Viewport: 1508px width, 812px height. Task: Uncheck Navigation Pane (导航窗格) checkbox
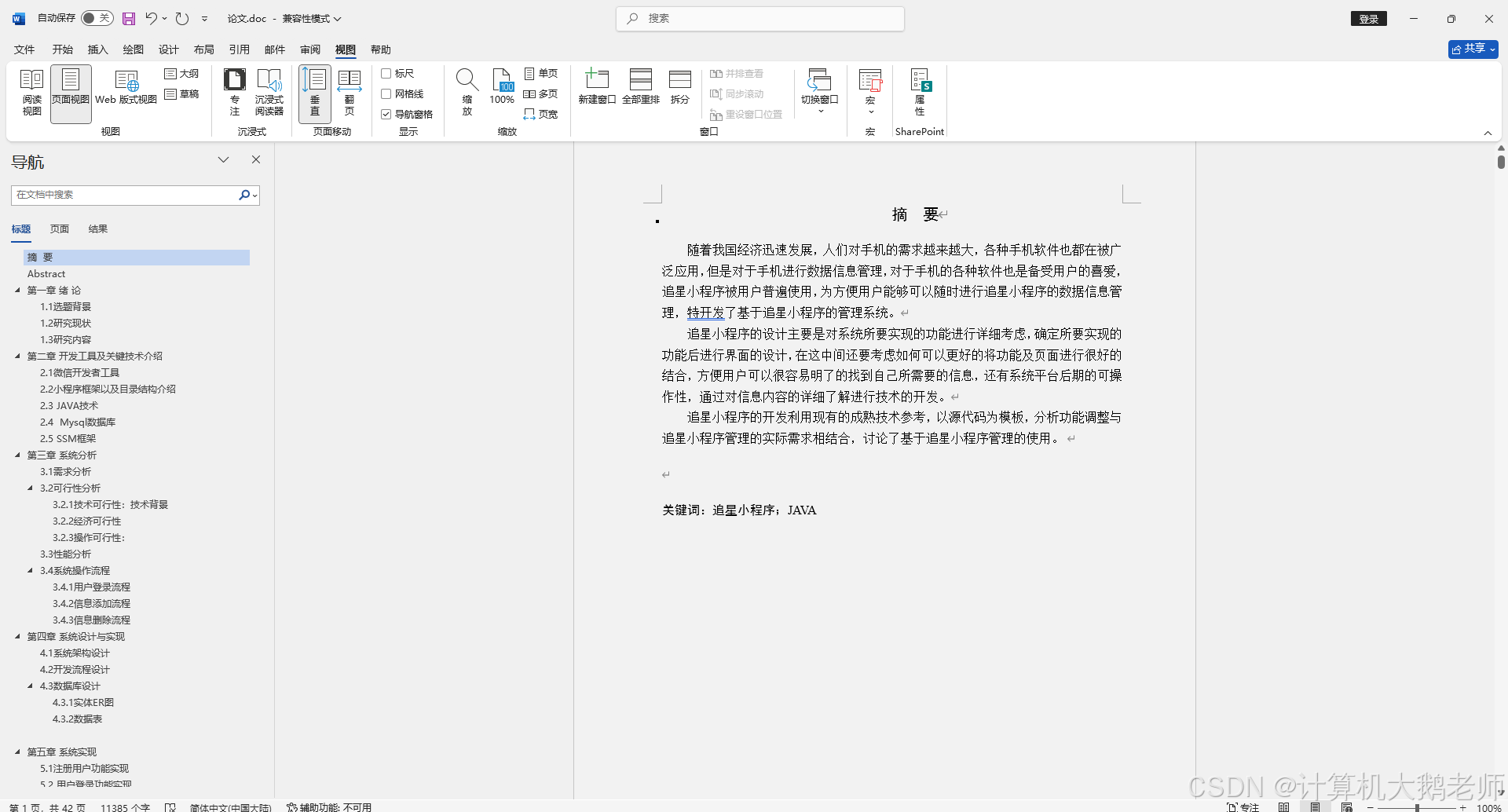[x=386, y=115]
